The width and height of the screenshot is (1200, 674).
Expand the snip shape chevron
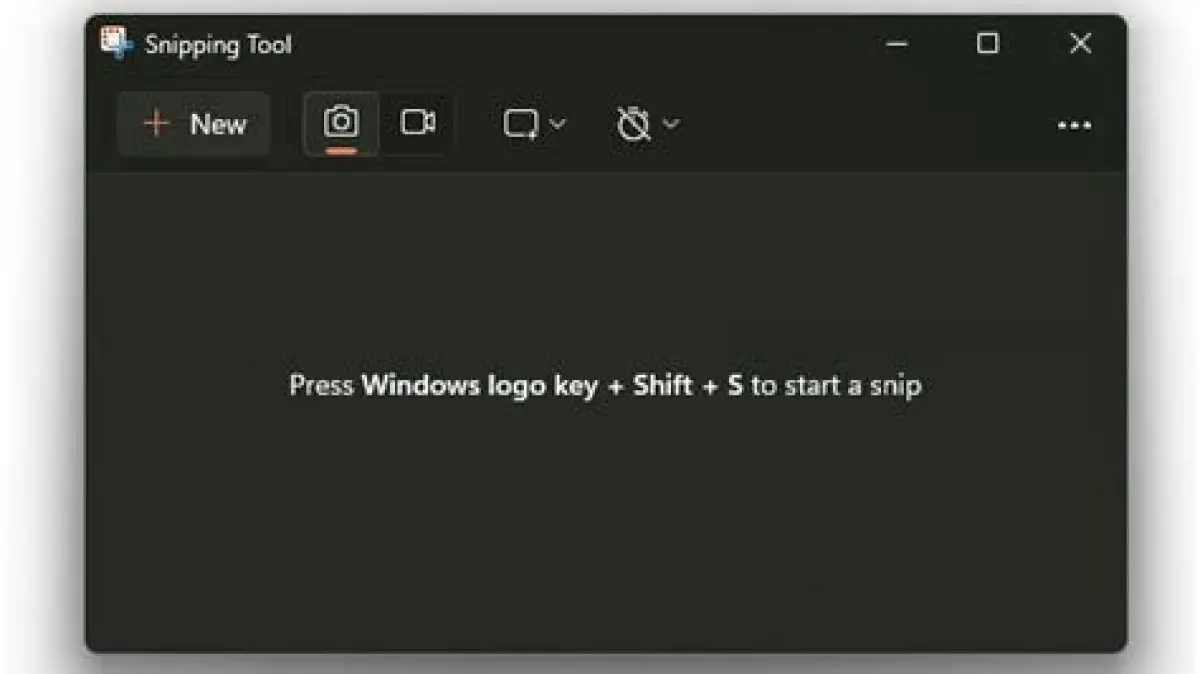(x=558, y=124)
